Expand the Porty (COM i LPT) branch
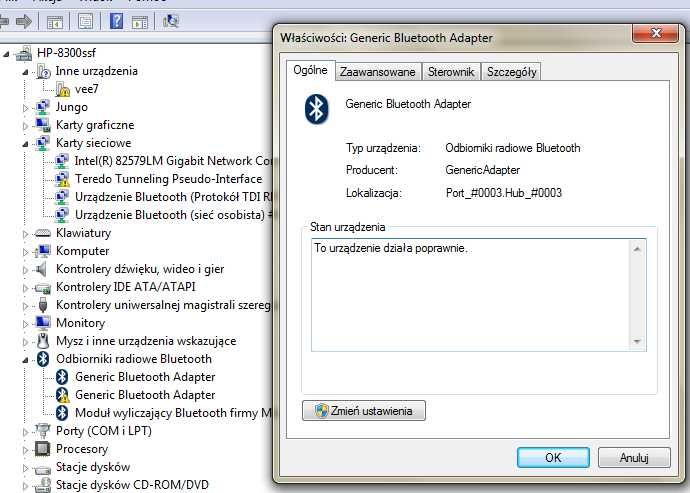The width and height of the screenshot is (690, 493). coord(25,432)
